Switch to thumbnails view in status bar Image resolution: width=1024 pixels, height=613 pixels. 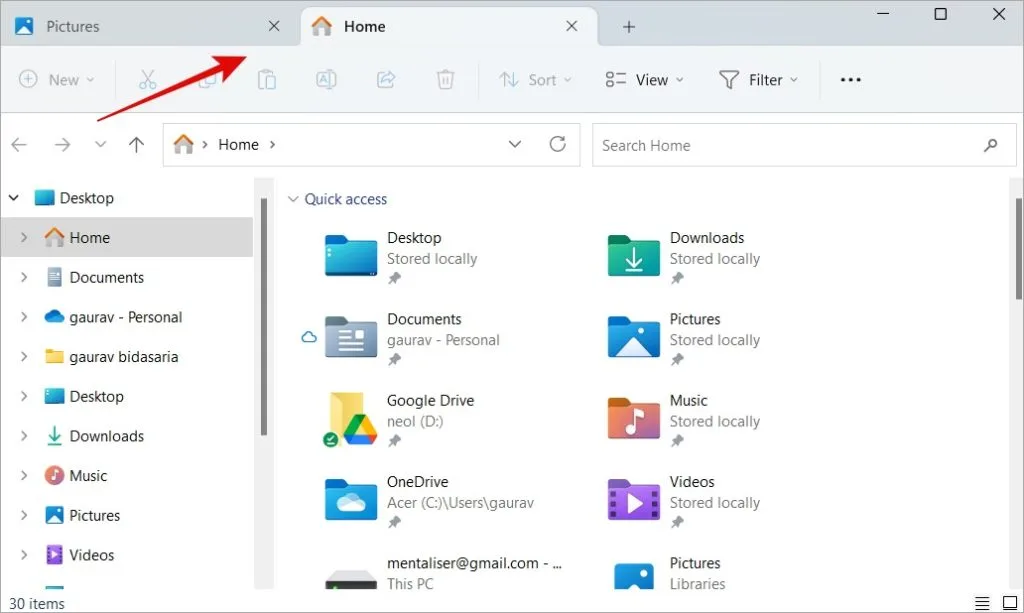point(1009,603)
